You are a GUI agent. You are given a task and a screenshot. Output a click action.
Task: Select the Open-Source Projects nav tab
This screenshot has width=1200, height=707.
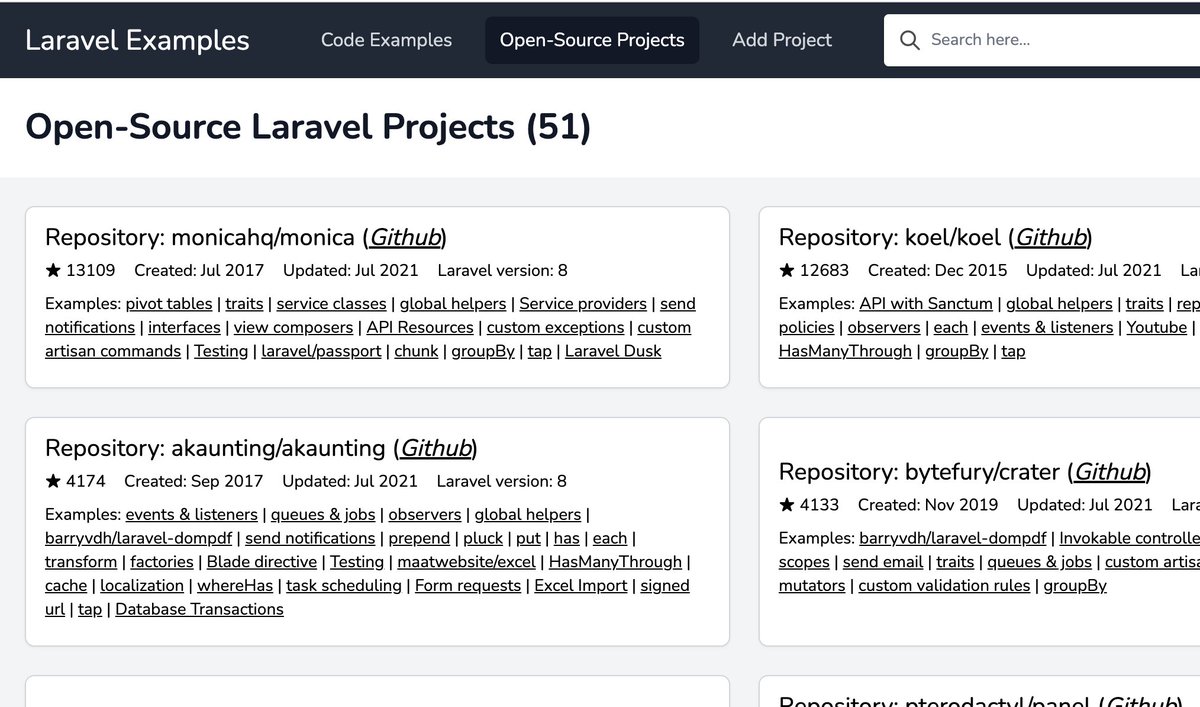pyautogui.click(x=592, y=40)
